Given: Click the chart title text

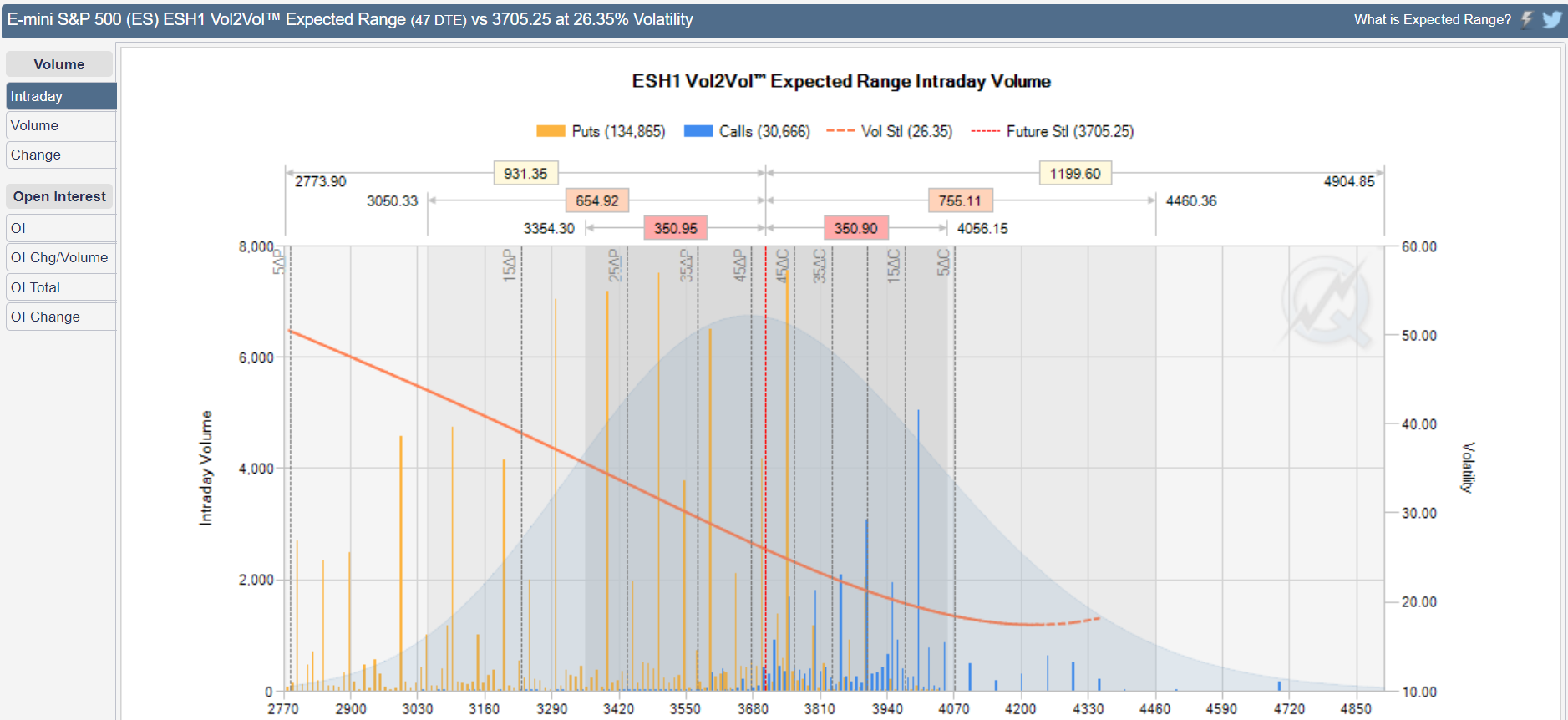Looking at the screenshot, I should tap(841, 81).
